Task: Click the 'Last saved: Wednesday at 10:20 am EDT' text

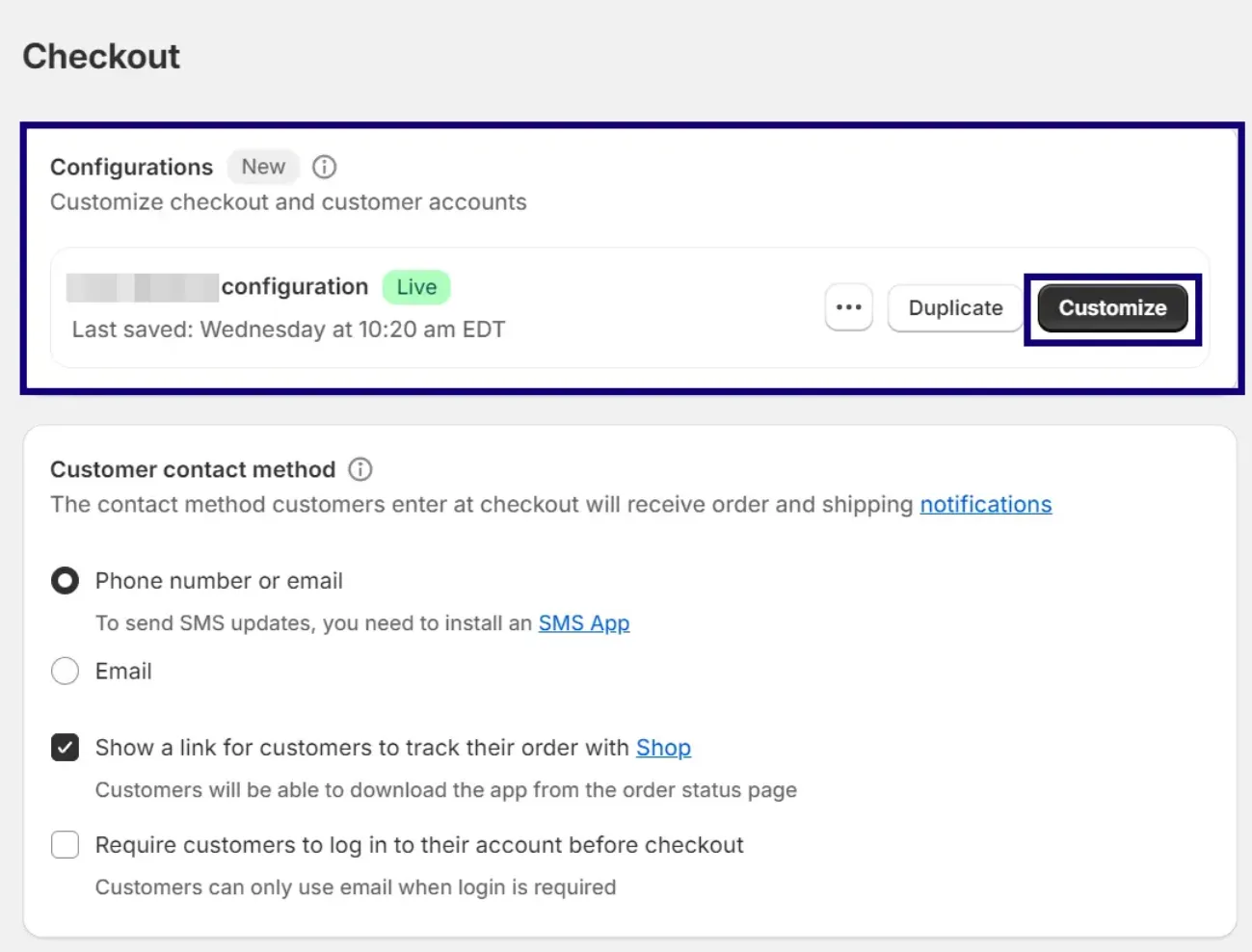Action: coord(288,330)
